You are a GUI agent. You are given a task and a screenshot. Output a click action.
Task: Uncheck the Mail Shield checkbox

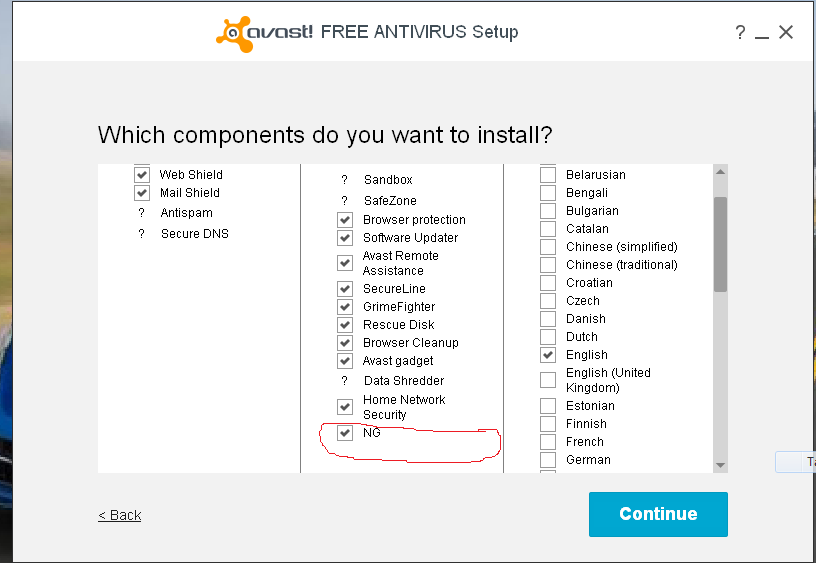coord(141,193)
